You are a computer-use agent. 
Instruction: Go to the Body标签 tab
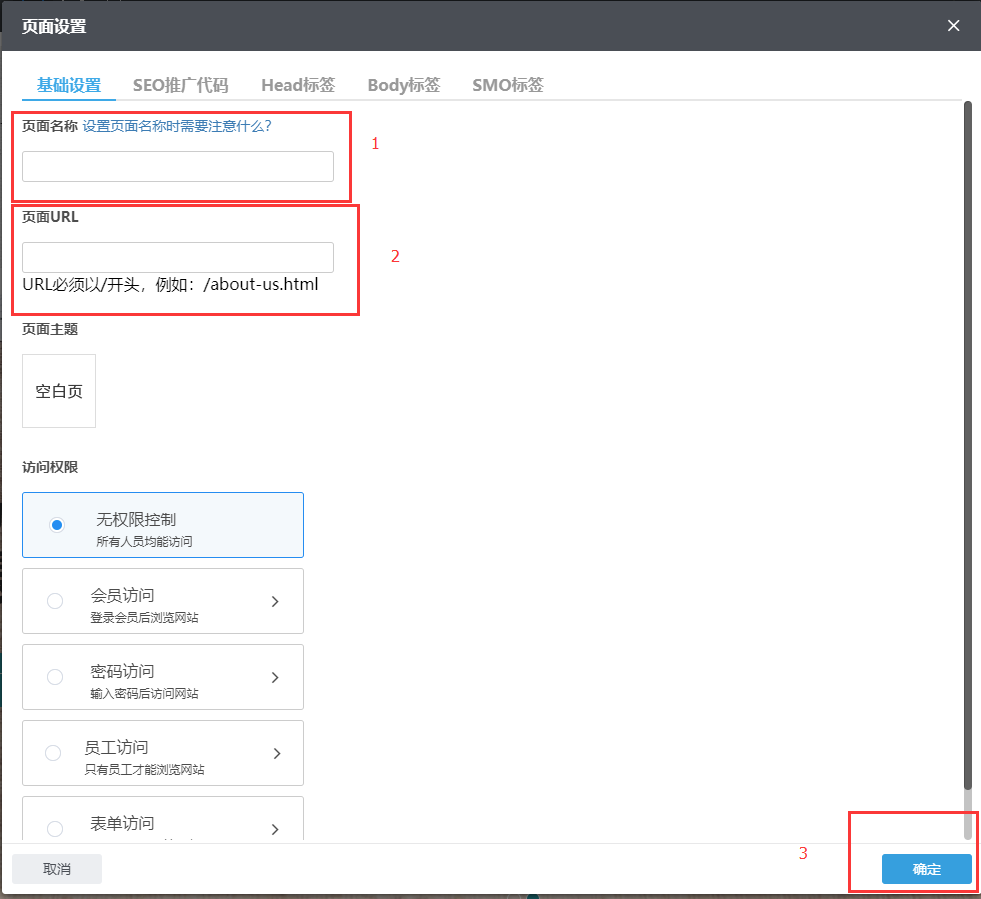(403, 85)
